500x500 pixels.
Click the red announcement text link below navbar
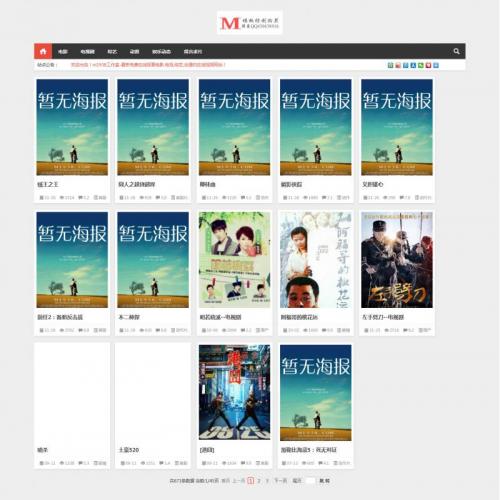tap(148, 65)
